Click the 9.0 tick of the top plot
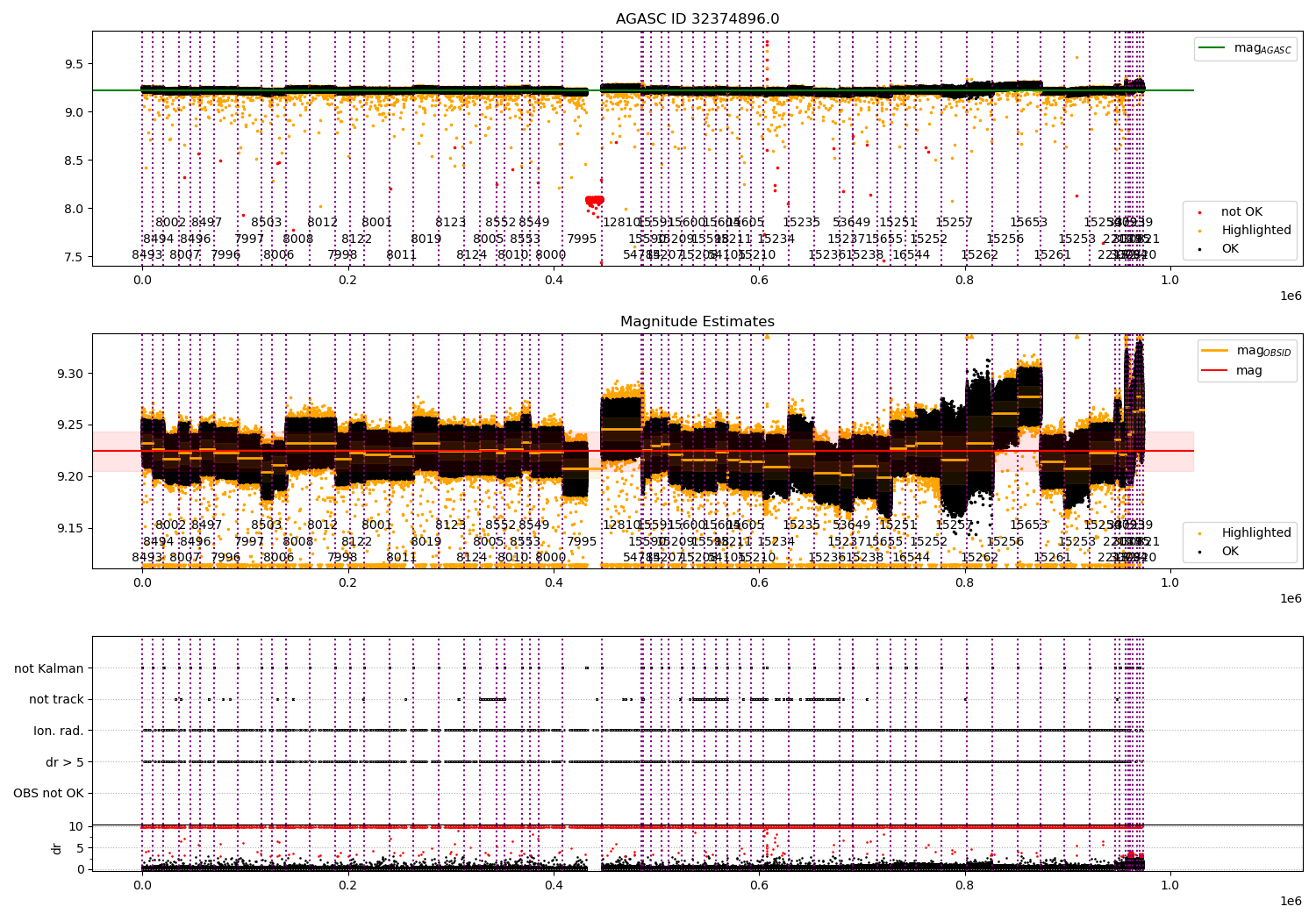The image size is (1316, 921). point(75,112)
